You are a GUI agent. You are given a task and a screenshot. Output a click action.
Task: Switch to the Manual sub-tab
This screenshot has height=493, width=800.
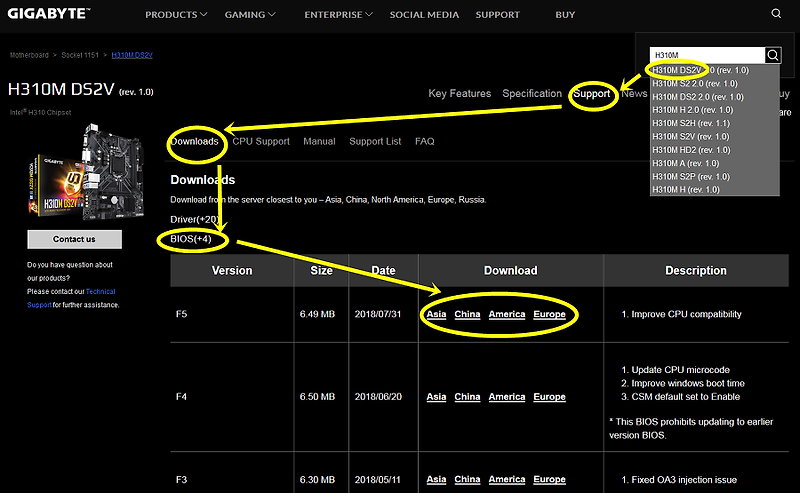tap(319, 141)
